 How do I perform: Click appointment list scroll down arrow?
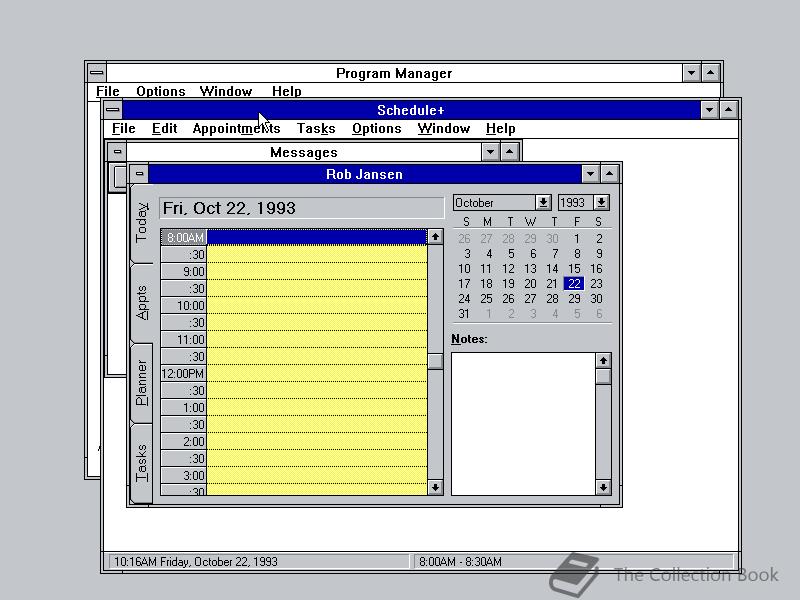(x=435, y=487)
